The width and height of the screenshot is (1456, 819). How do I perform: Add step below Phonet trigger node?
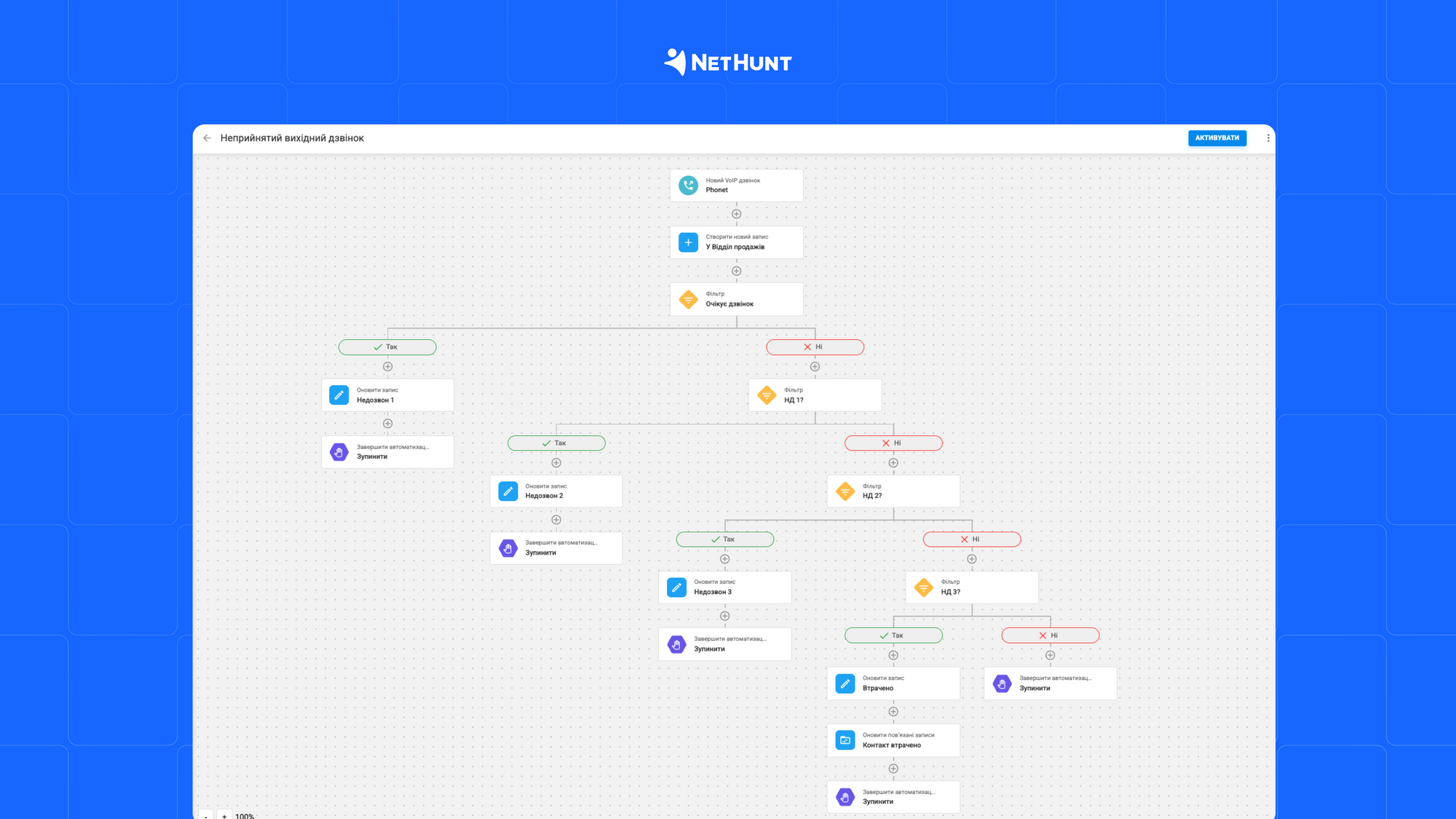[737, 214]
